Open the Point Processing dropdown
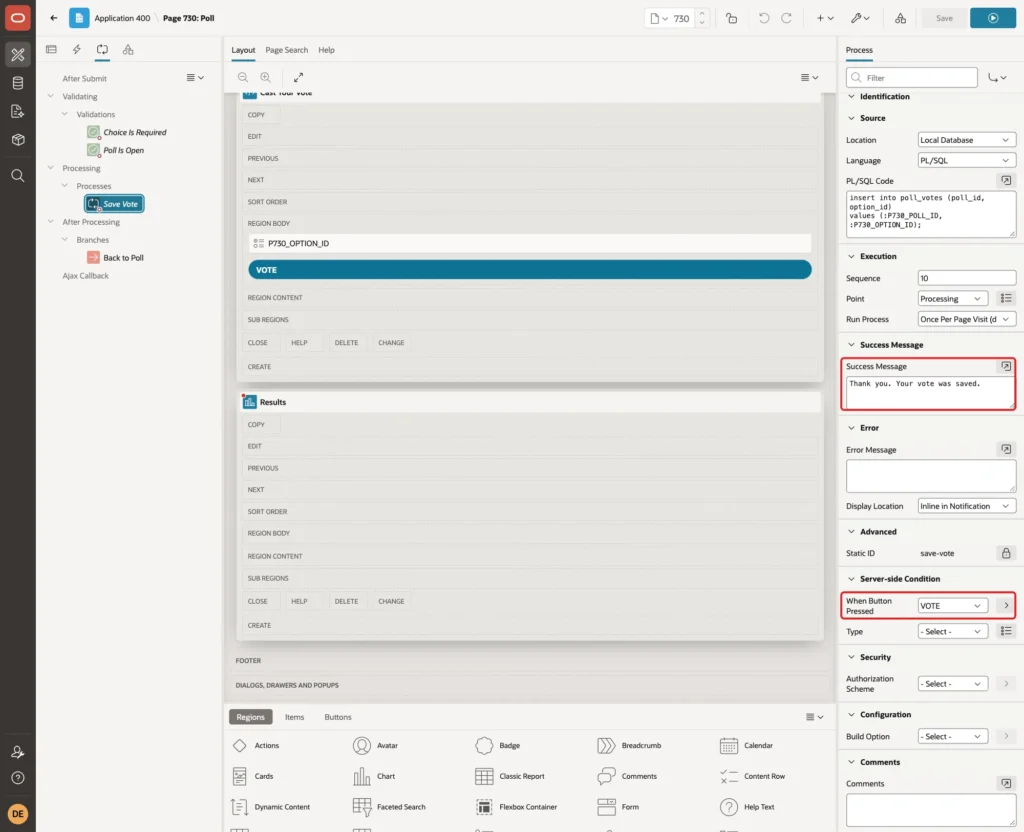This screenshot has height=832, width=1024. click(x=952, y=298)
